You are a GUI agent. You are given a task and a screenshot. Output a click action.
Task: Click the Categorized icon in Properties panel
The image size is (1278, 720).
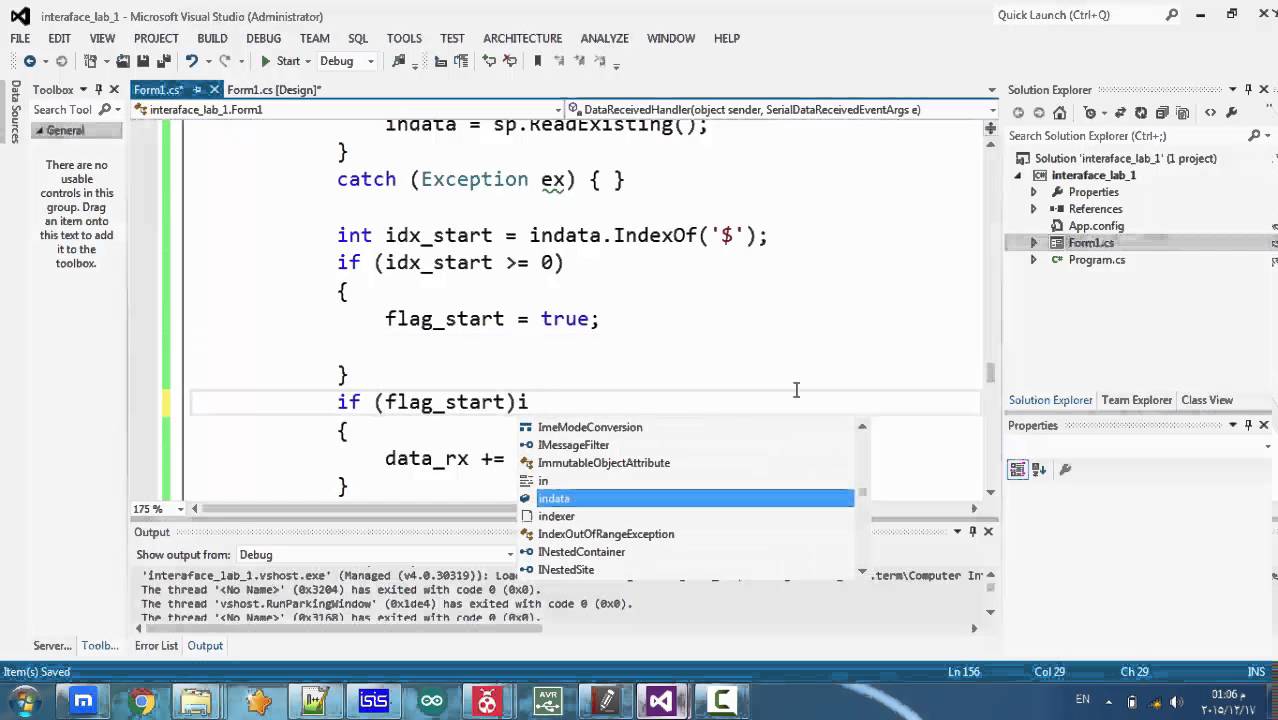1018,469
